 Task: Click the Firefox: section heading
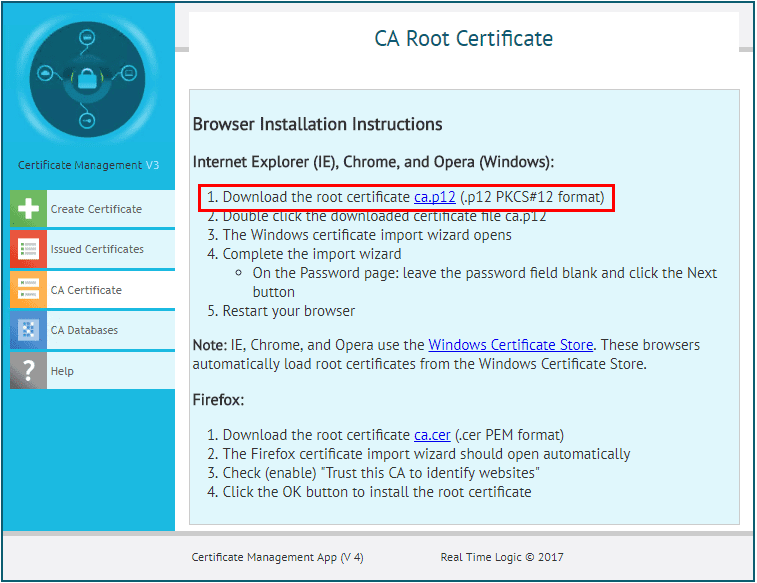pos(218,400)
